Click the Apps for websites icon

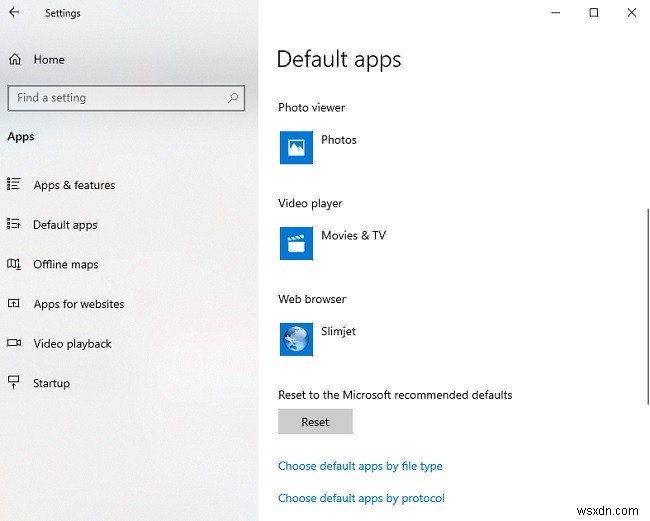[x=14, y=303]
